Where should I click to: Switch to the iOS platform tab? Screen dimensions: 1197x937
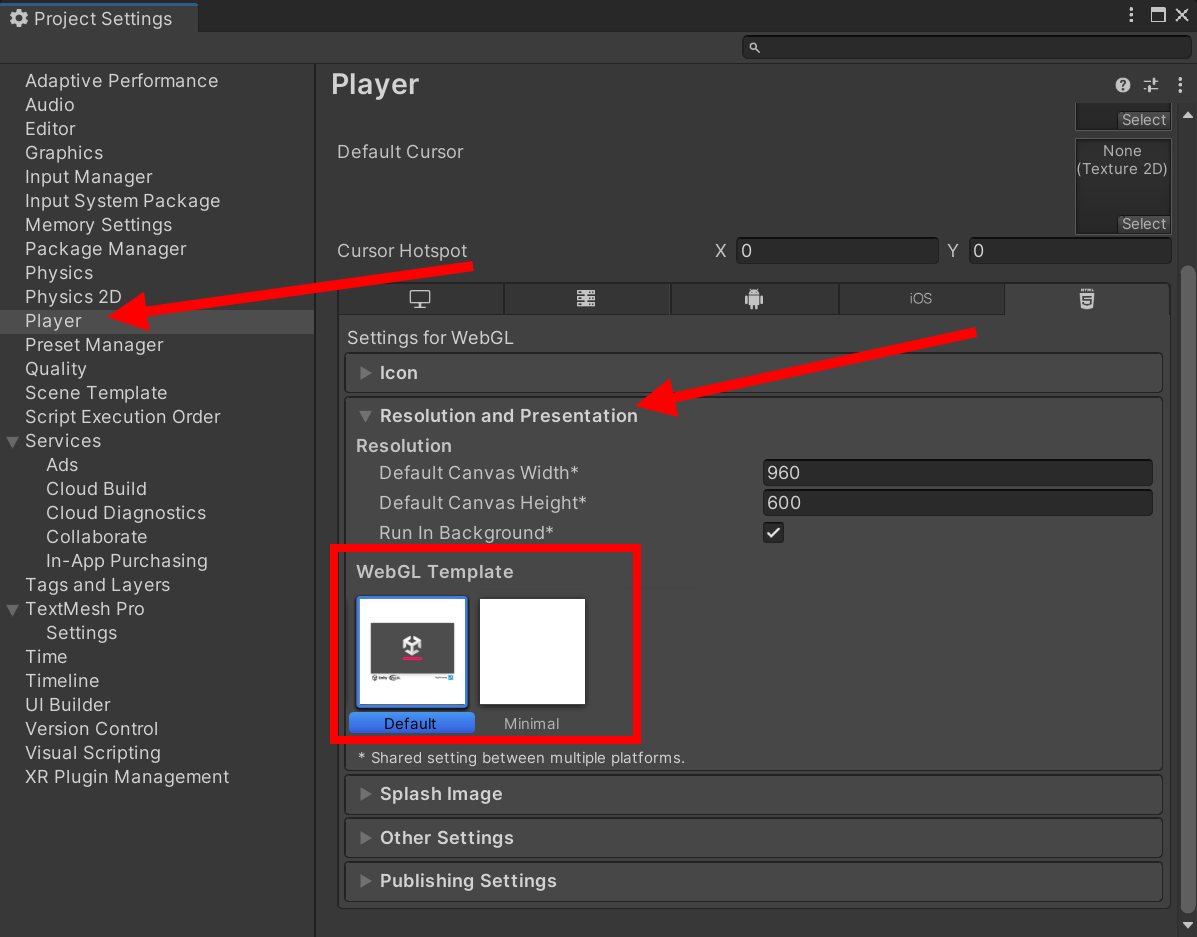click(x=921, y=299)
